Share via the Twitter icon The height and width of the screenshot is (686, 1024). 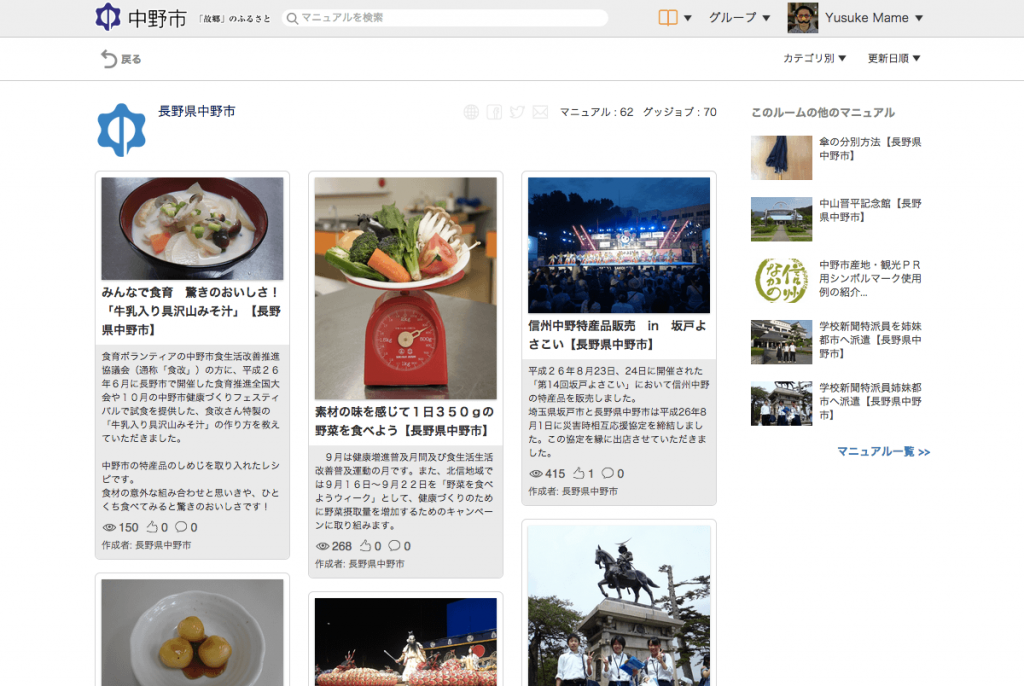pyautogui.click(x=517, y=112)
